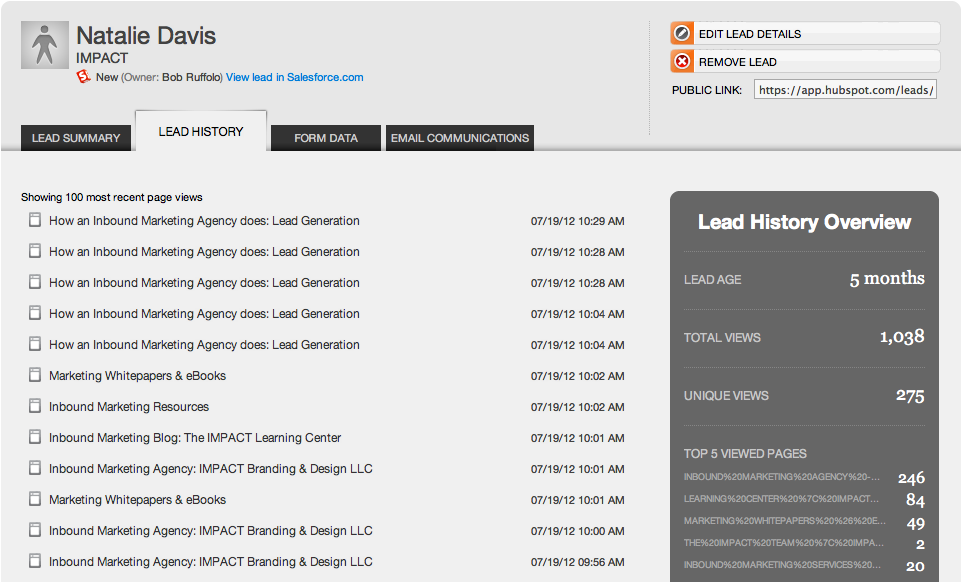
Task: Click the timestamp 07/19/12 09:56 AM
Action: point(577,562)
